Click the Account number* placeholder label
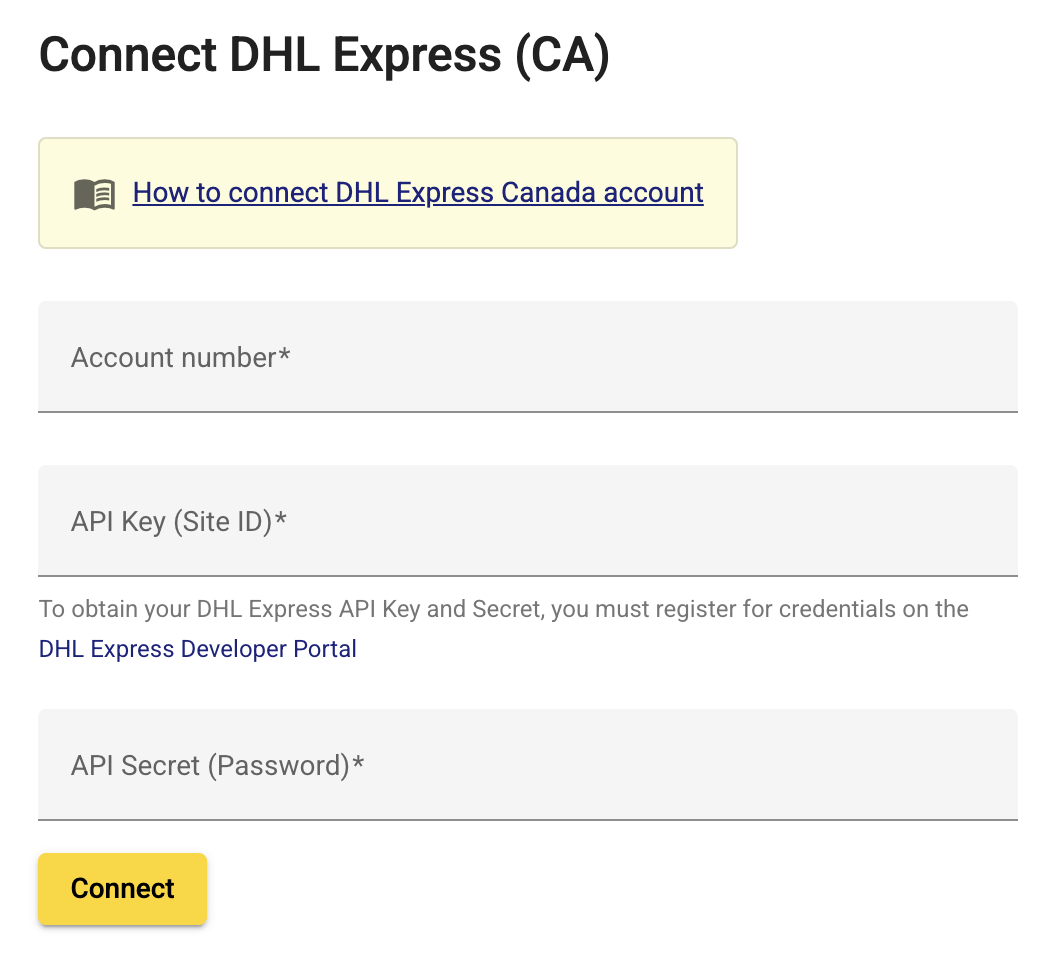1060x958 pixels. pyautogui.click(x=180, y=358)
